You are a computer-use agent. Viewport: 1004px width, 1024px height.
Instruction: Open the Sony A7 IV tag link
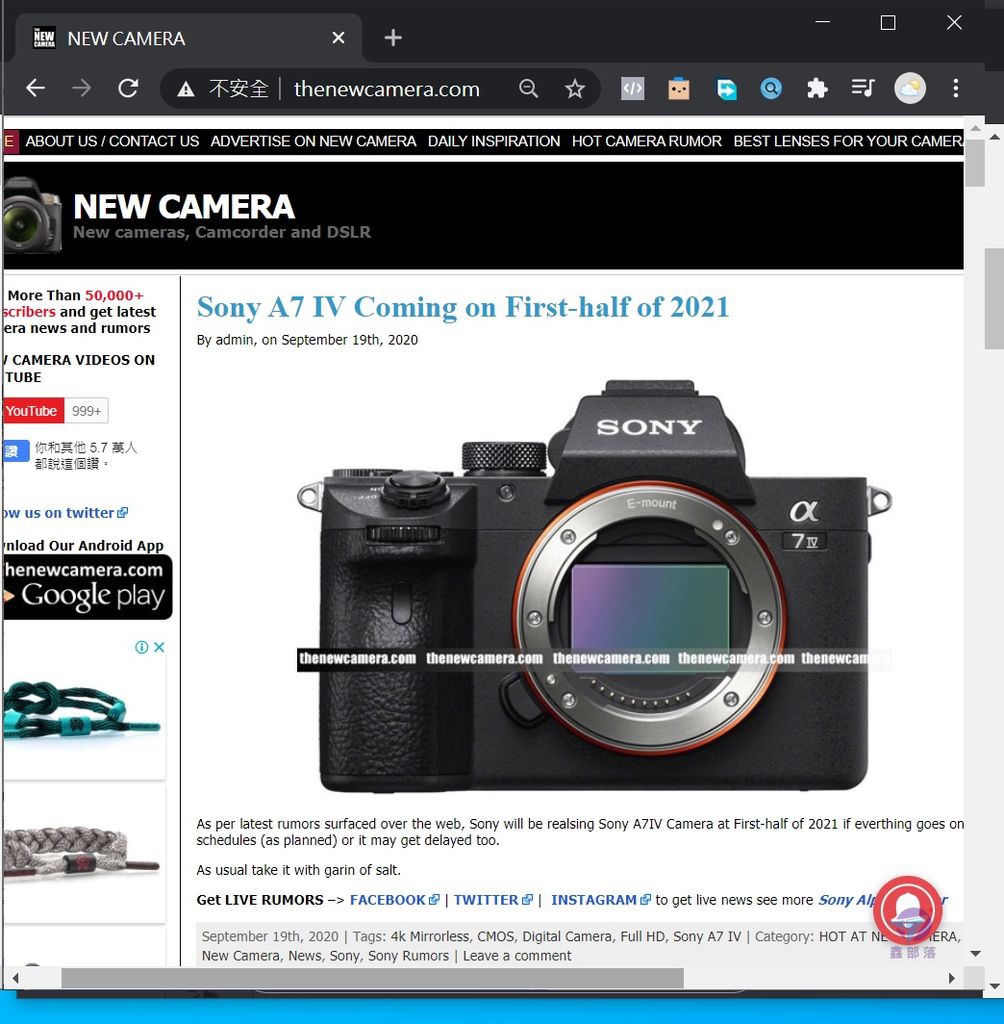pyautogui.click(x=707, y=936)
